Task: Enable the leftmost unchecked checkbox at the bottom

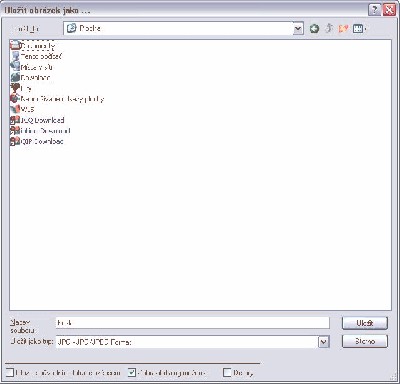Action: tap(10, 372)
